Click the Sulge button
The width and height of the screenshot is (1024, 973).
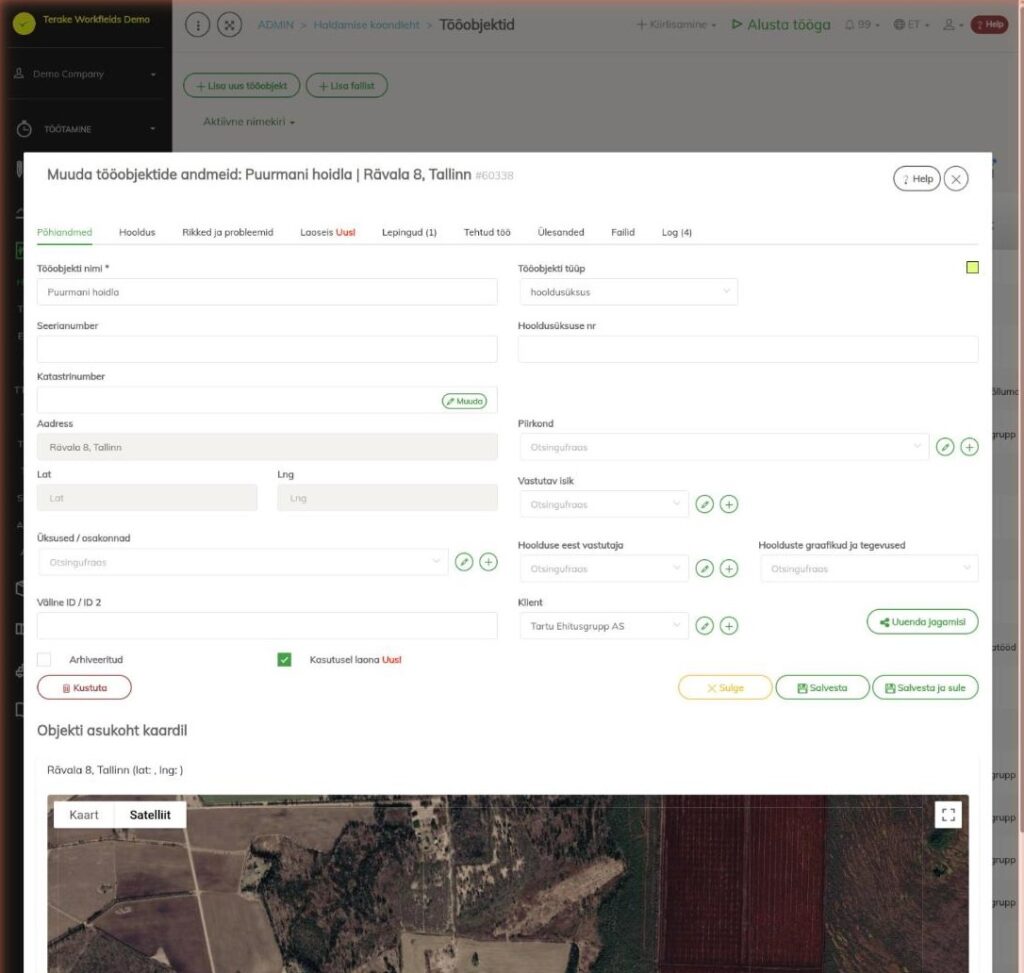click(725, 688)
